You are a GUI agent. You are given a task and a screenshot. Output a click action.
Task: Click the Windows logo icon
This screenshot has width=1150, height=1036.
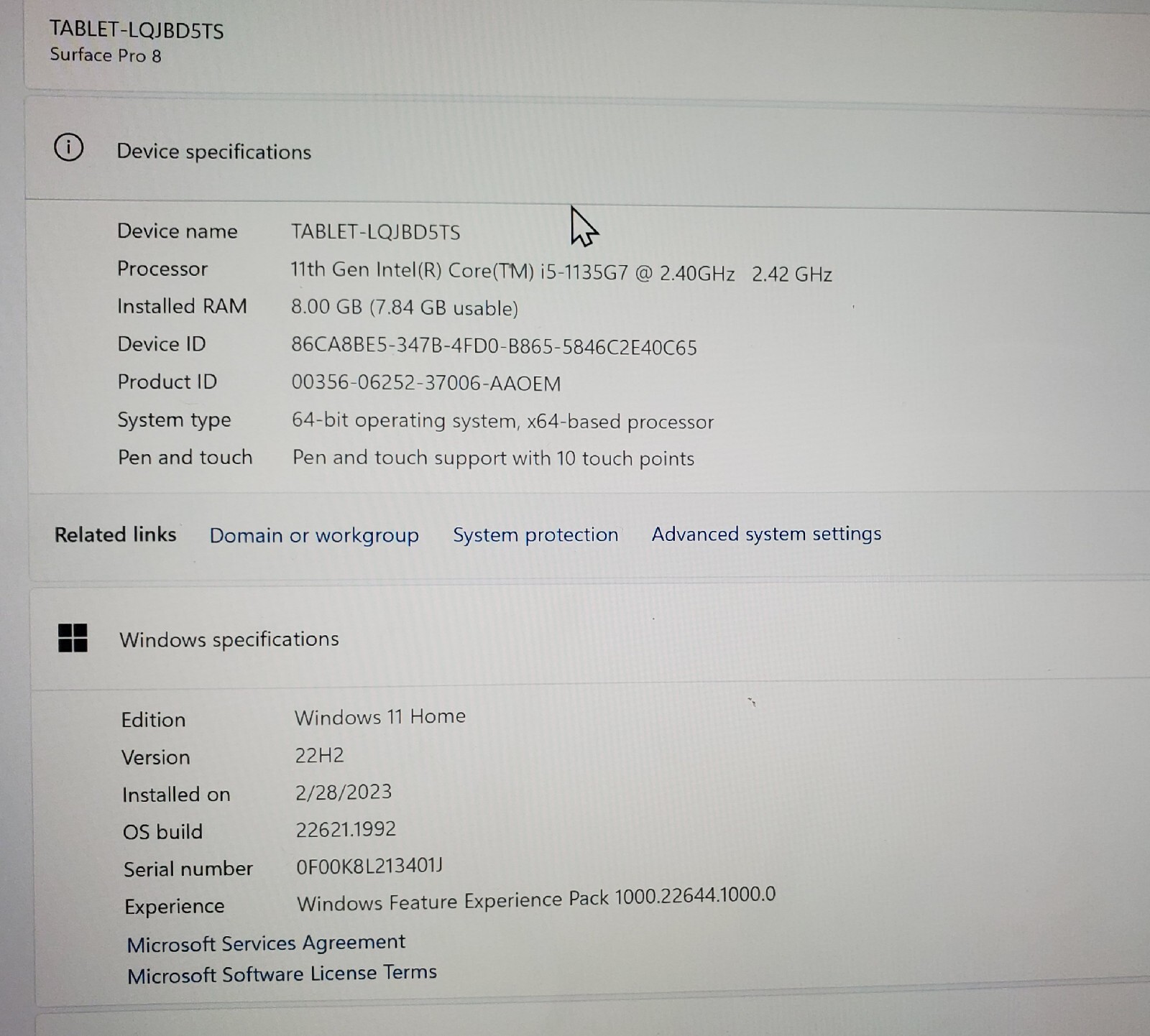(73, 637)
